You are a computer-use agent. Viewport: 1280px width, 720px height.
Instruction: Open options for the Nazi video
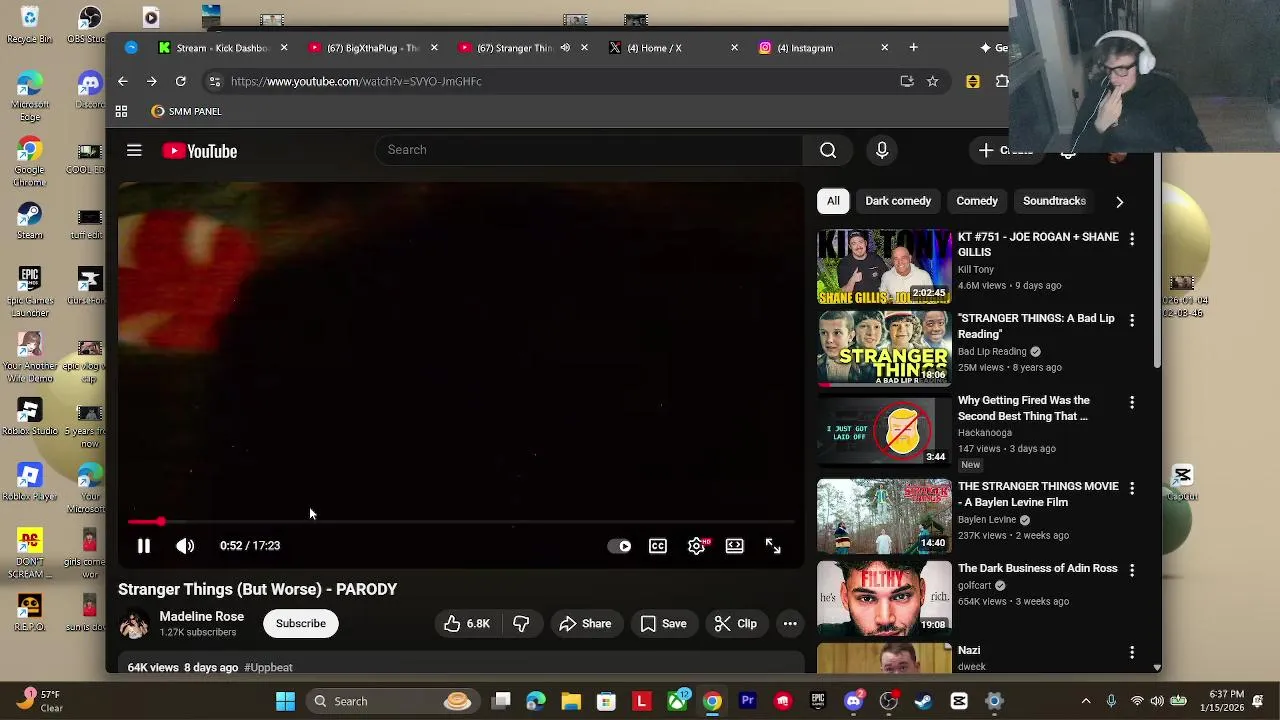pos(1132,652)
